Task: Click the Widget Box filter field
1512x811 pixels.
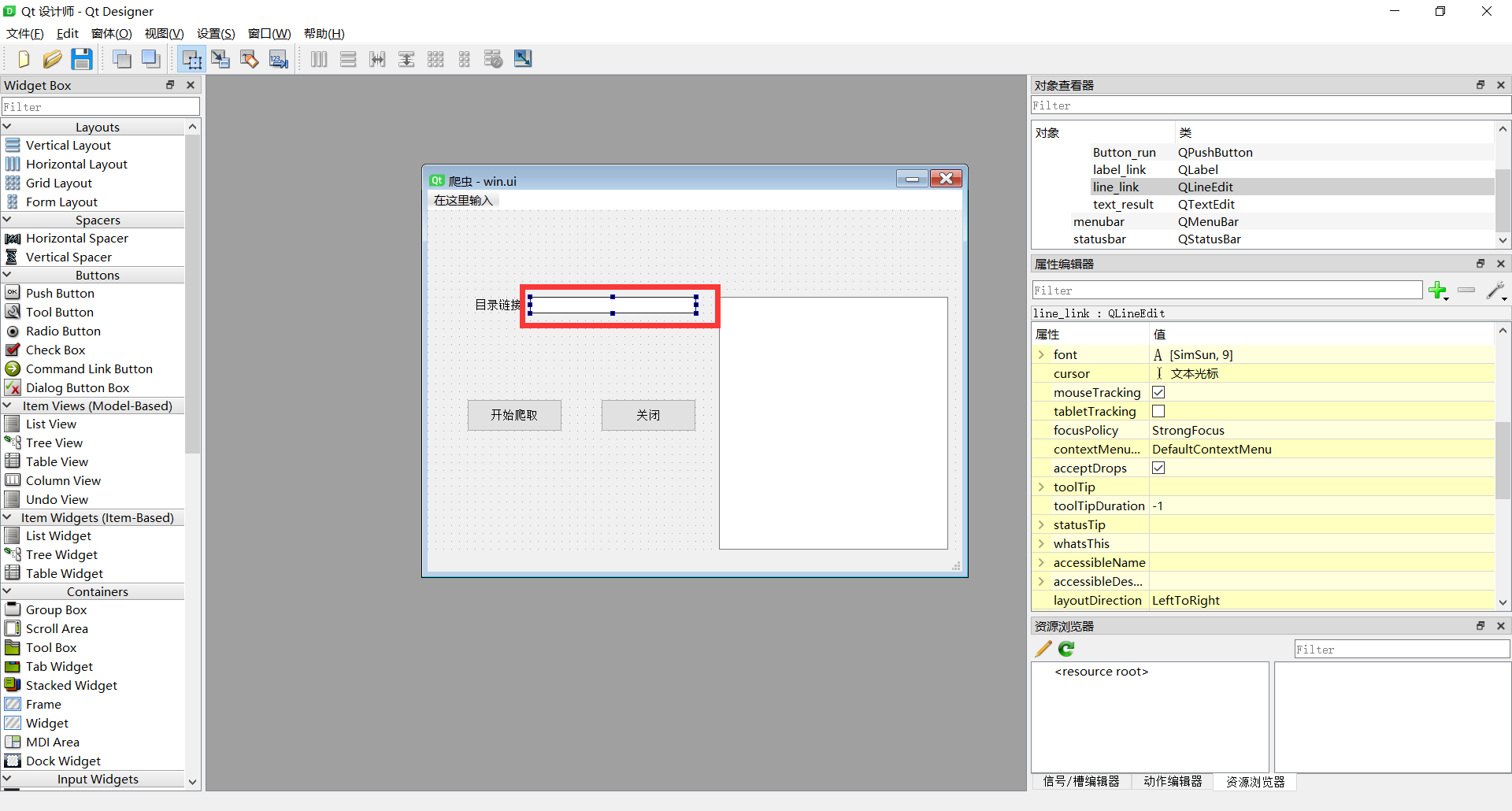Action: (x=101, y=107)
